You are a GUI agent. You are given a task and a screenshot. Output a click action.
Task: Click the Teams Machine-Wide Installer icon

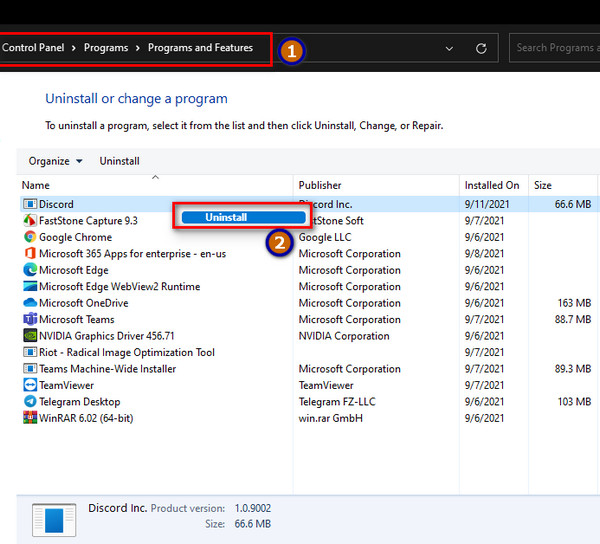coord(30,369)
